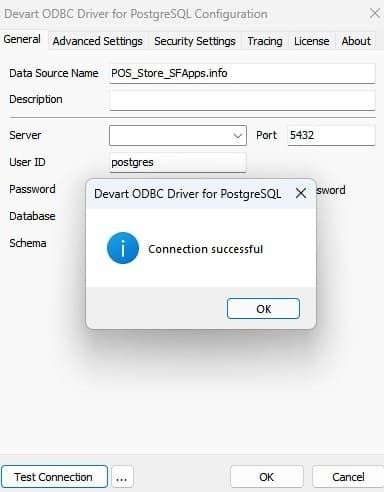Click the Database label
The height and width of the screenshot is (492, 384).
coord(32,216)
